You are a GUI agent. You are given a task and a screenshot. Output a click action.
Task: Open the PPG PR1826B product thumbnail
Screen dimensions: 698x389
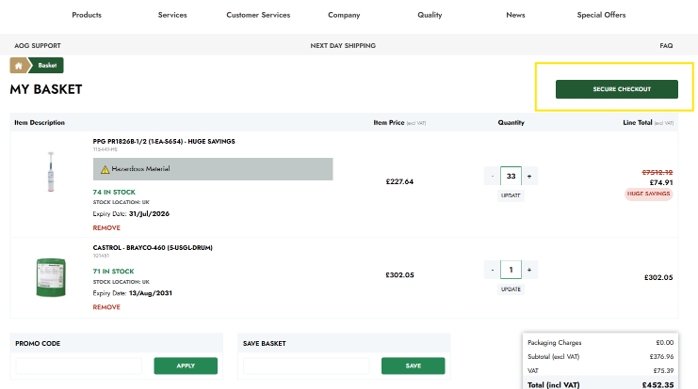(x=51, y=172)
